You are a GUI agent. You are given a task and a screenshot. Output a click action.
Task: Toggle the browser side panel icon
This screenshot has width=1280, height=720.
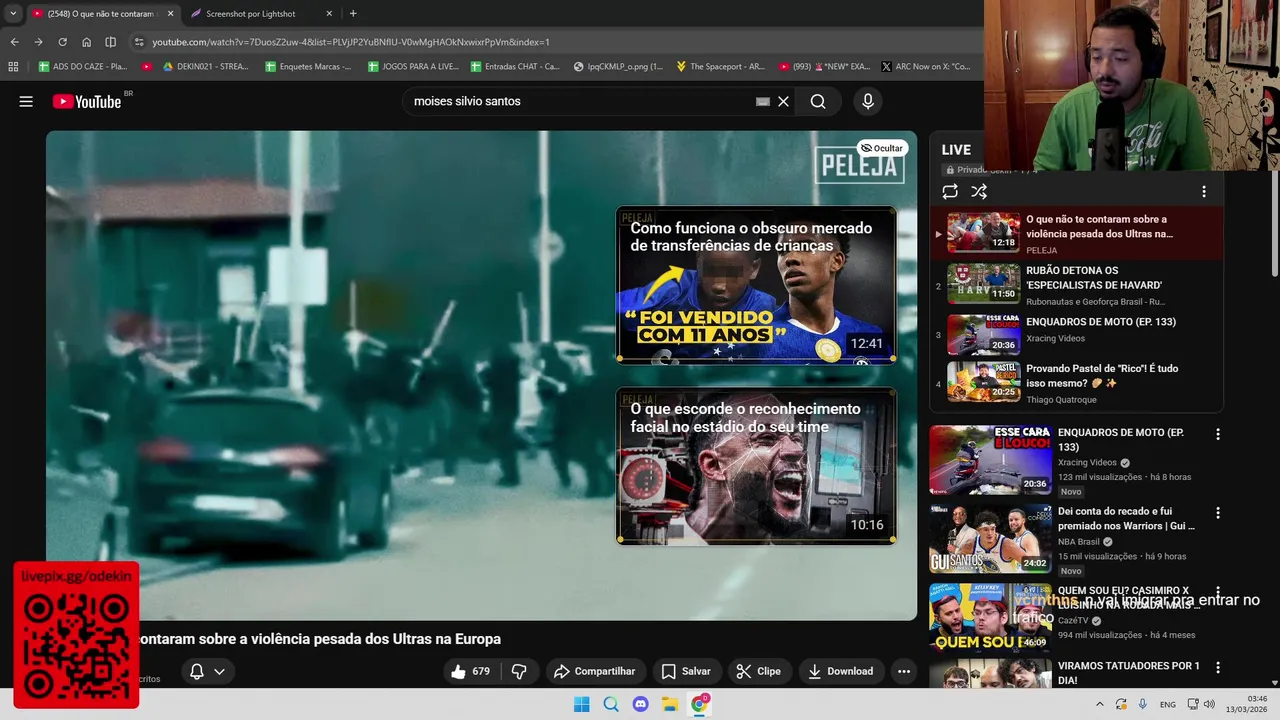pyautogui.click(x=110, y=42)
